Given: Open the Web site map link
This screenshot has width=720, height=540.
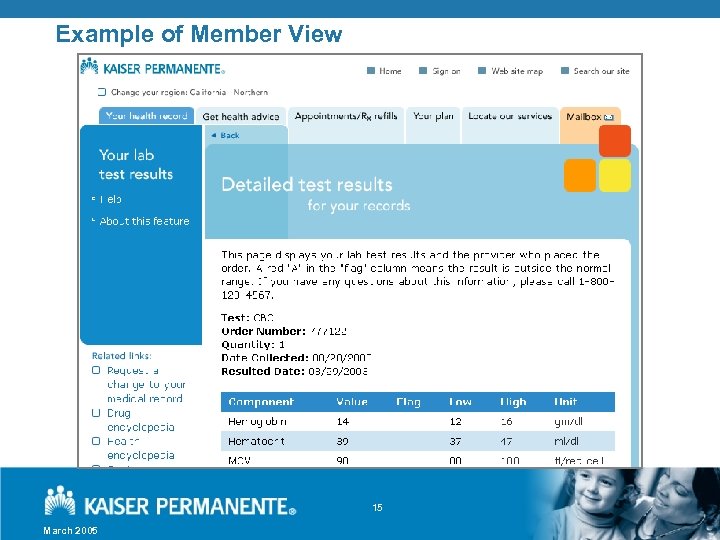Looking at the screenshot, I should (x=517, y=71).
